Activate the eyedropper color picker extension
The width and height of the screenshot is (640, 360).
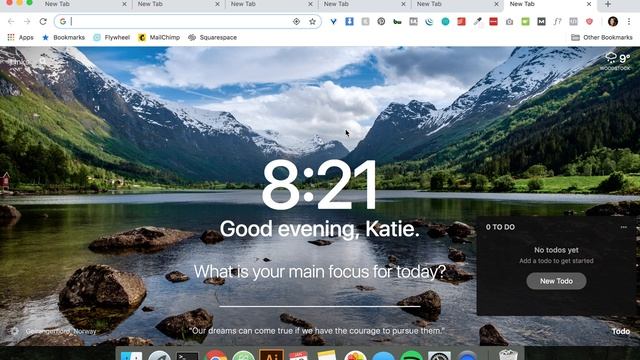coord(477,22)
